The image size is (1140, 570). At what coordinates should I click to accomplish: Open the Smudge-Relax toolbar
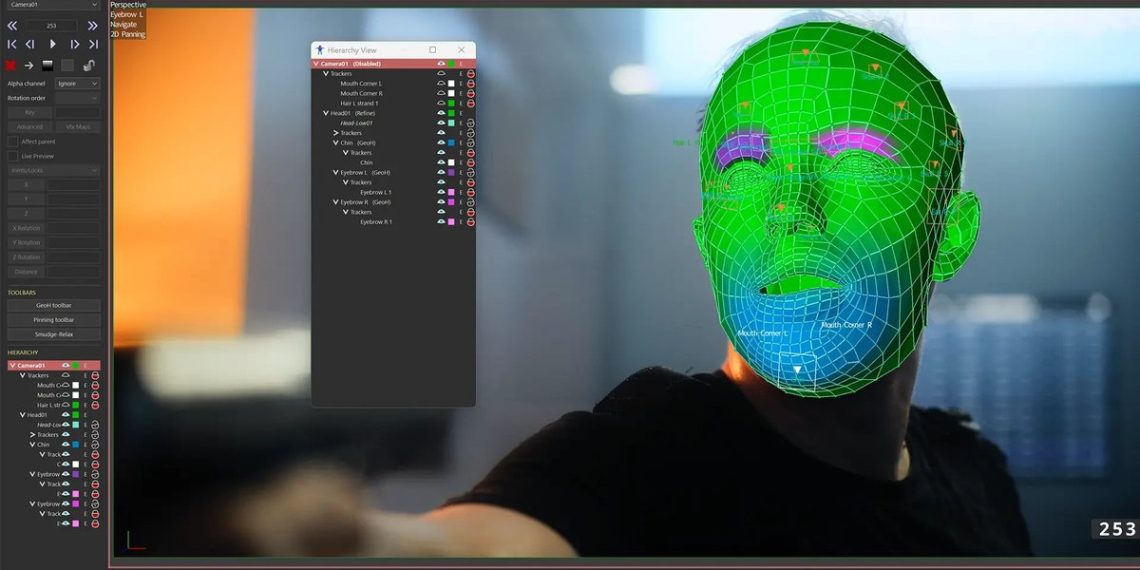54,334
